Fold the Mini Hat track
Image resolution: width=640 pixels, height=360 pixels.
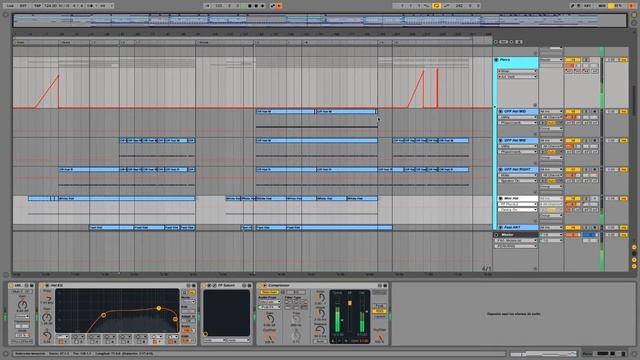[x=500, y=198]
